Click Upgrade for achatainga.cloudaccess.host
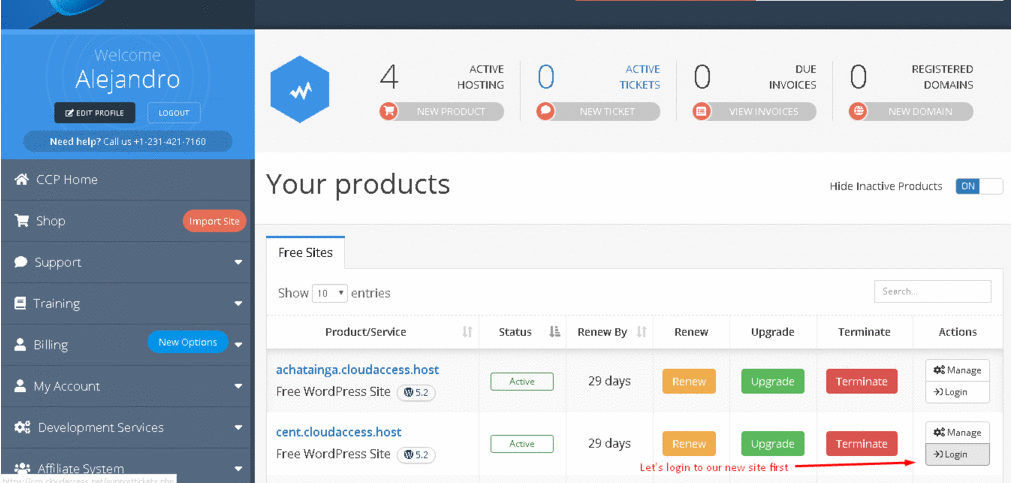This screenshot has height=483, width=1012. pyautogui.click(x=772, y=382)
